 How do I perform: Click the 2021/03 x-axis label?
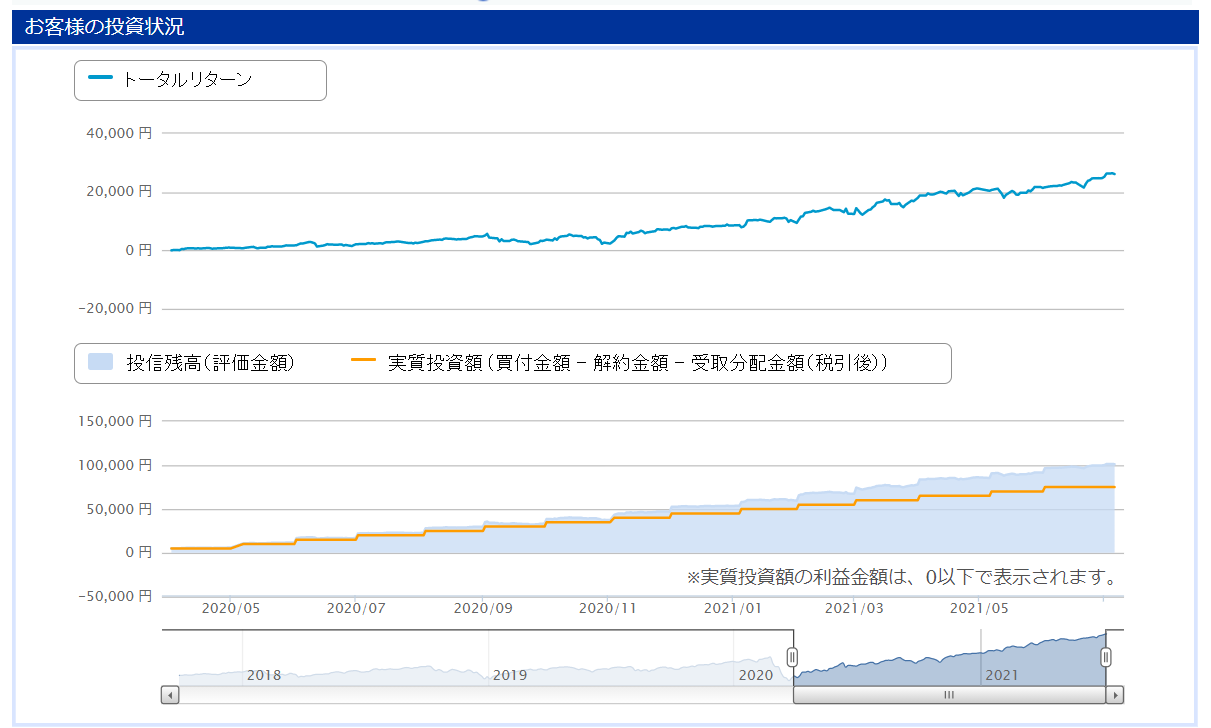[856, 607]
